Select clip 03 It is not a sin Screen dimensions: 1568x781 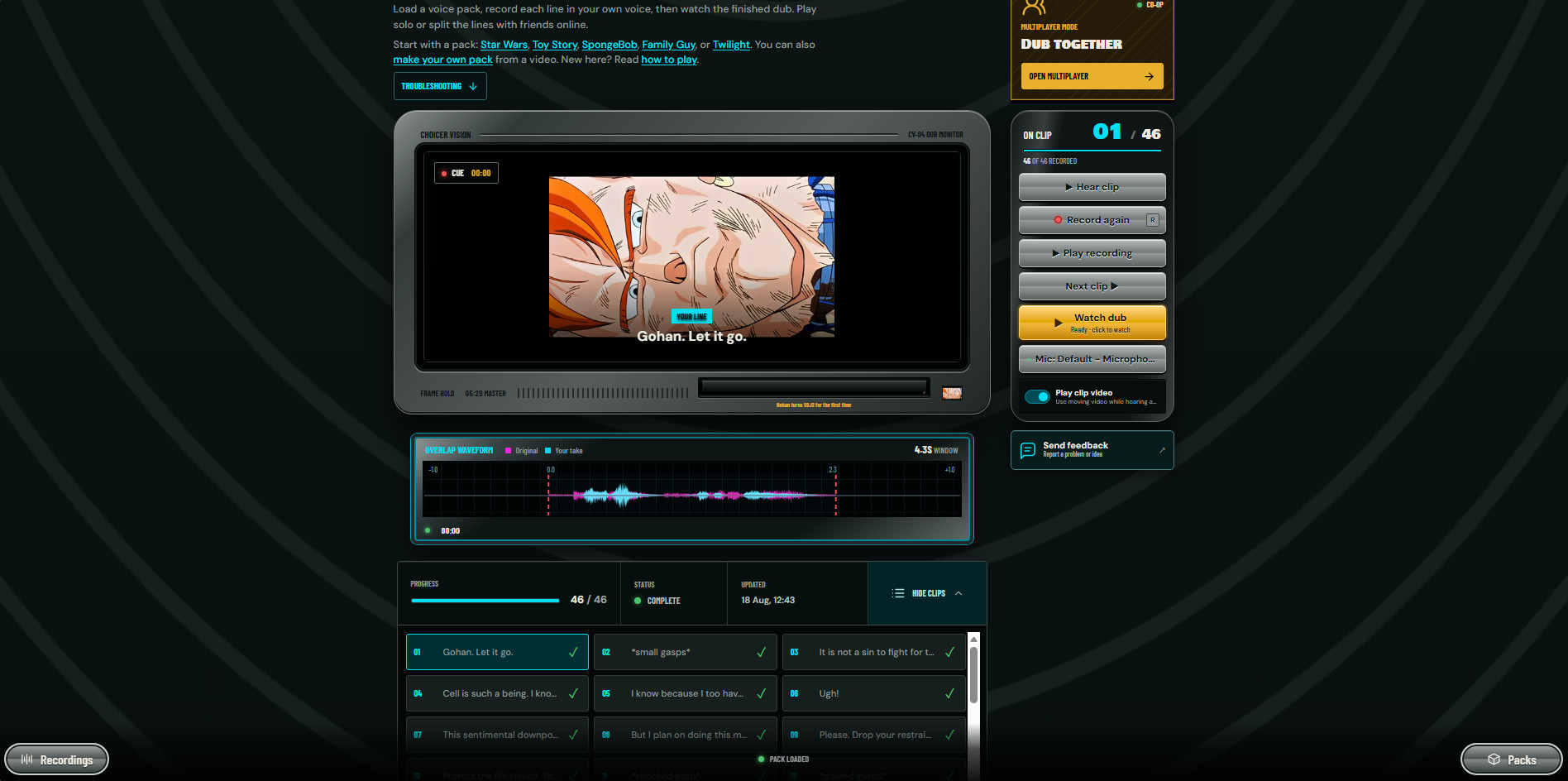pyautogui.click(x=873, y=652)
